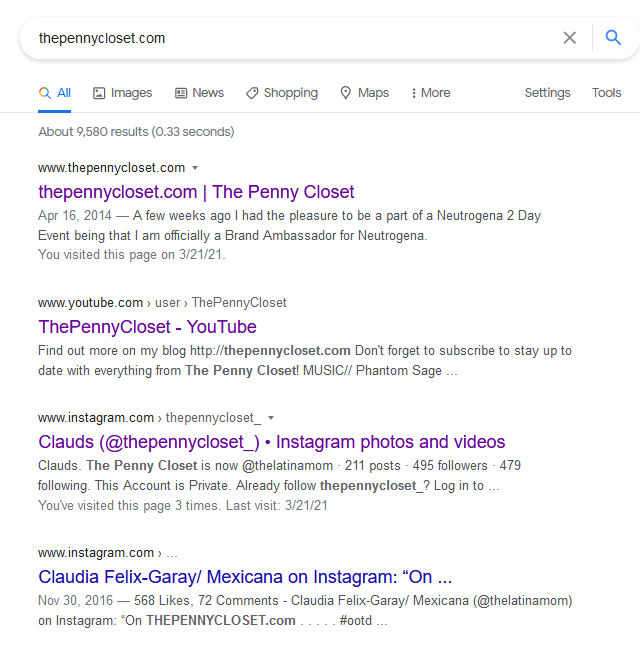Expand dropdown arrow next to instagram thepennycloset_ URL
The image size is (640, 654).
tap(271, 418)
